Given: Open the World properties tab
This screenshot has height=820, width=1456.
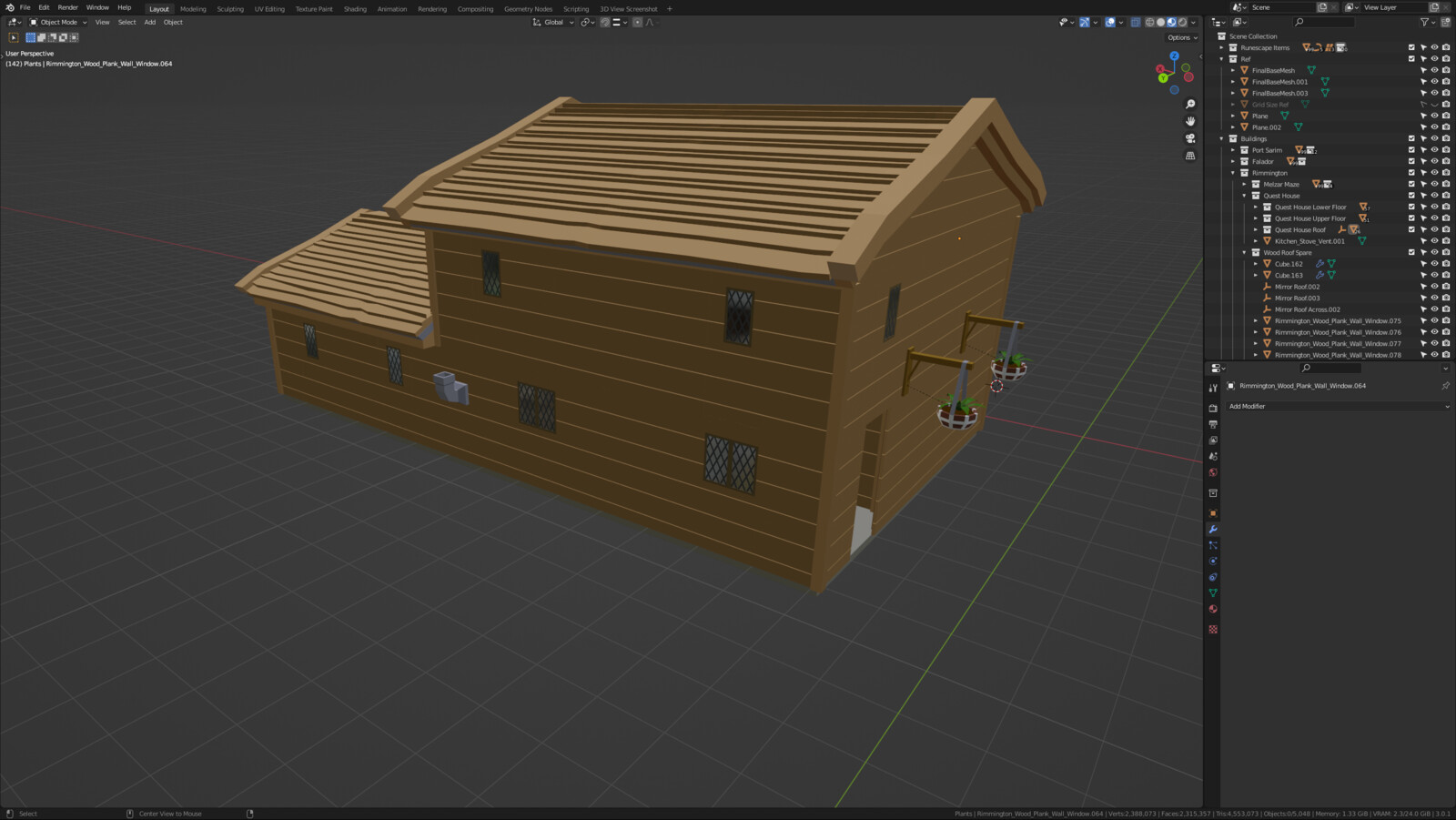Looking at the screenshot, I should coord(1213,472).
